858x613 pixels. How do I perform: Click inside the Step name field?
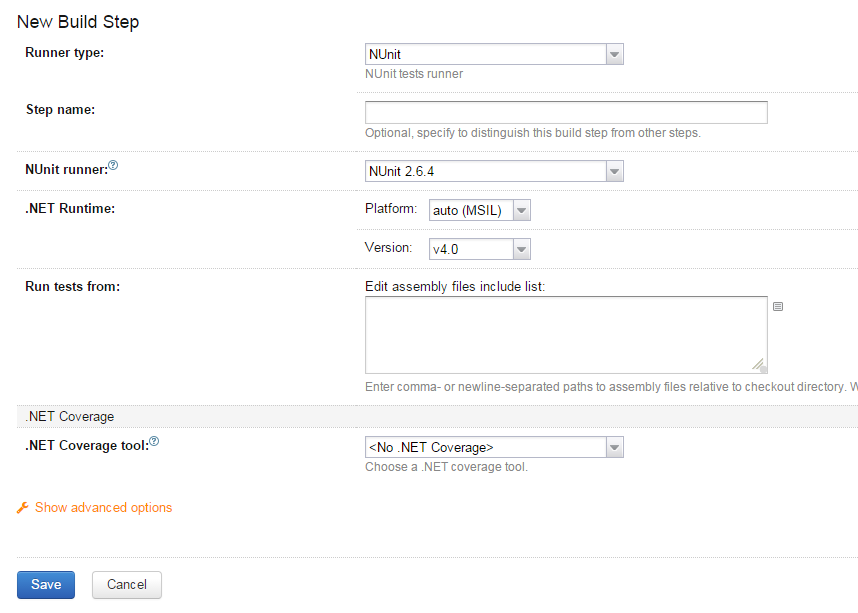pyautogui.click(x=565, y=112)
